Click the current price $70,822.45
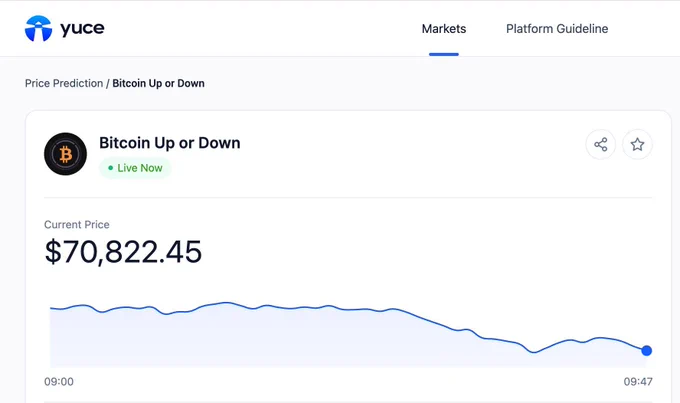 (123, 252)
